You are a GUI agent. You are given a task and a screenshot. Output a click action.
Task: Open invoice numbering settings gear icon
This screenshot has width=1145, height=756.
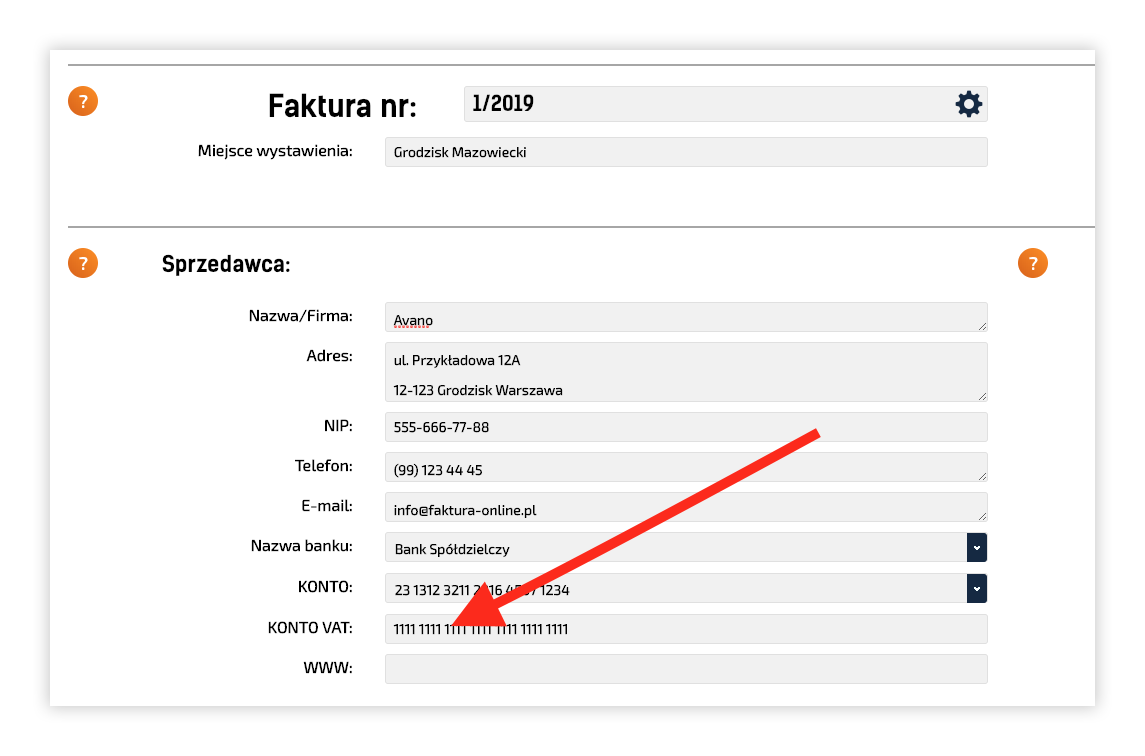(x=968, y=104)
